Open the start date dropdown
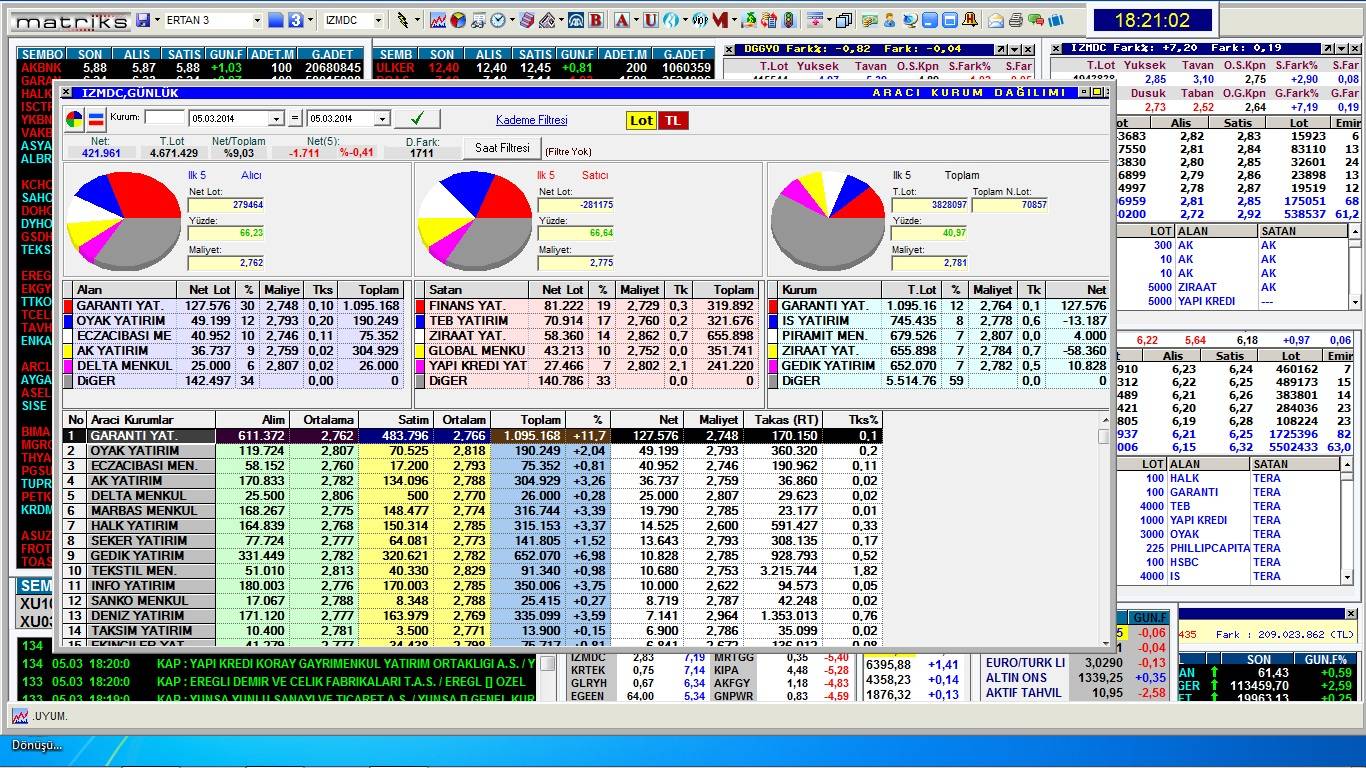This screenshot has height=768, width=1366. tap(277, 119)
